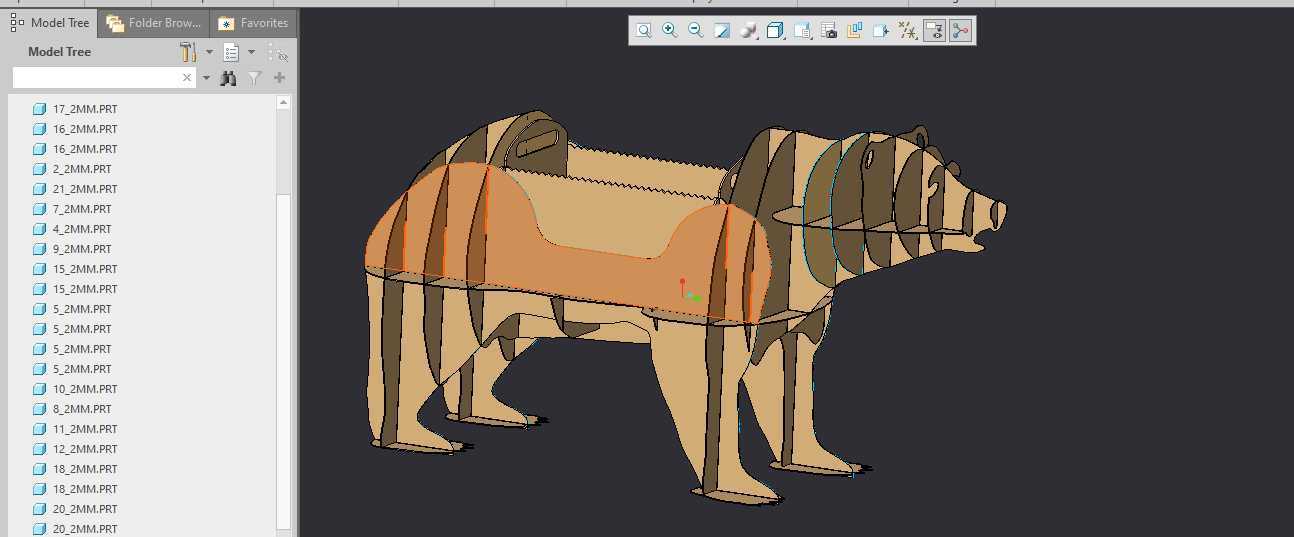The width and height of the screenshot is (1294, 537).
Task: Click the Model Tree list/columns icon
Action: pyautogui.click(x=231, y=52)
